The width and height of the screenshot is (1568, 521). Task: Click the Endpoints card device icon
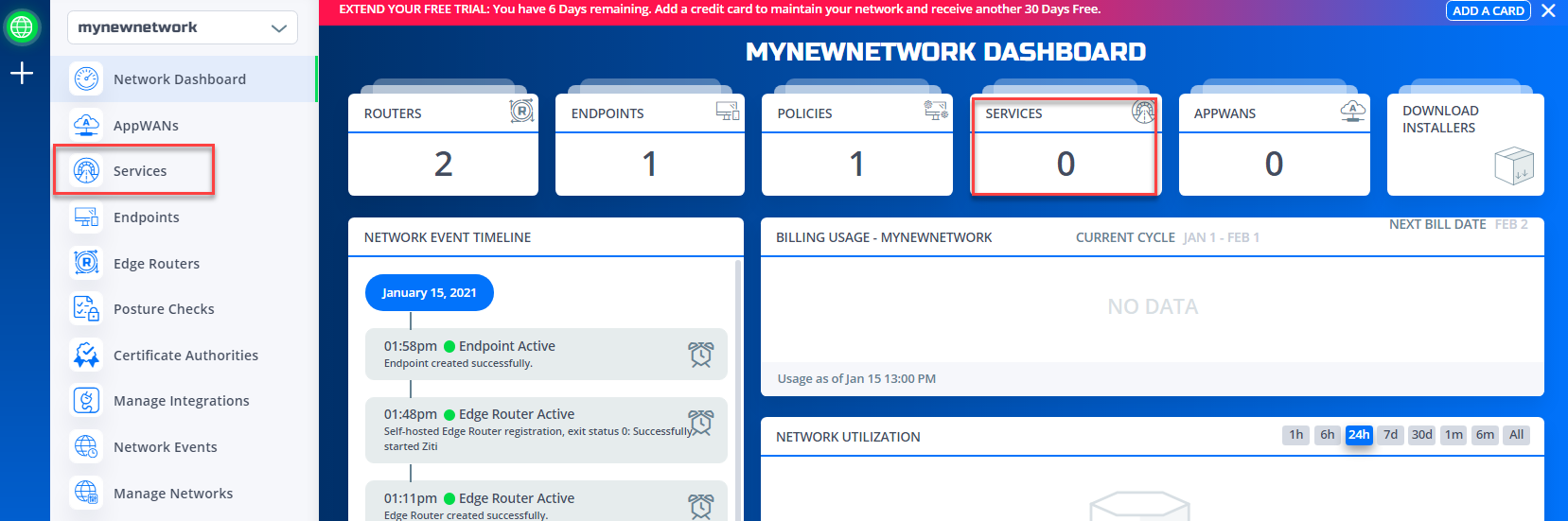tap(728, 112)
